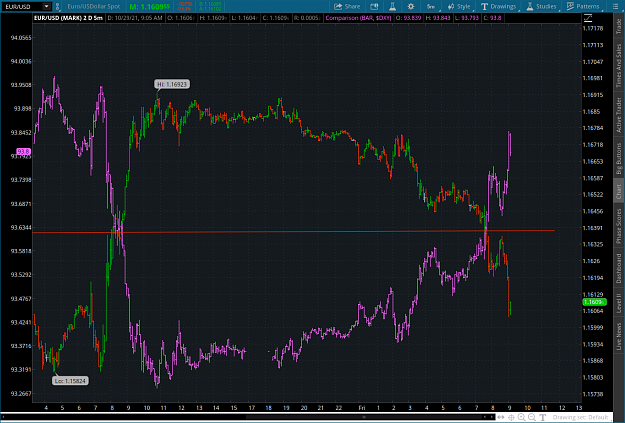Image resolution: width=625 pixels, height=423 pixels.
Task: Click the symbol link clip icon beside EUR/USD
Action: click(57, 6)
